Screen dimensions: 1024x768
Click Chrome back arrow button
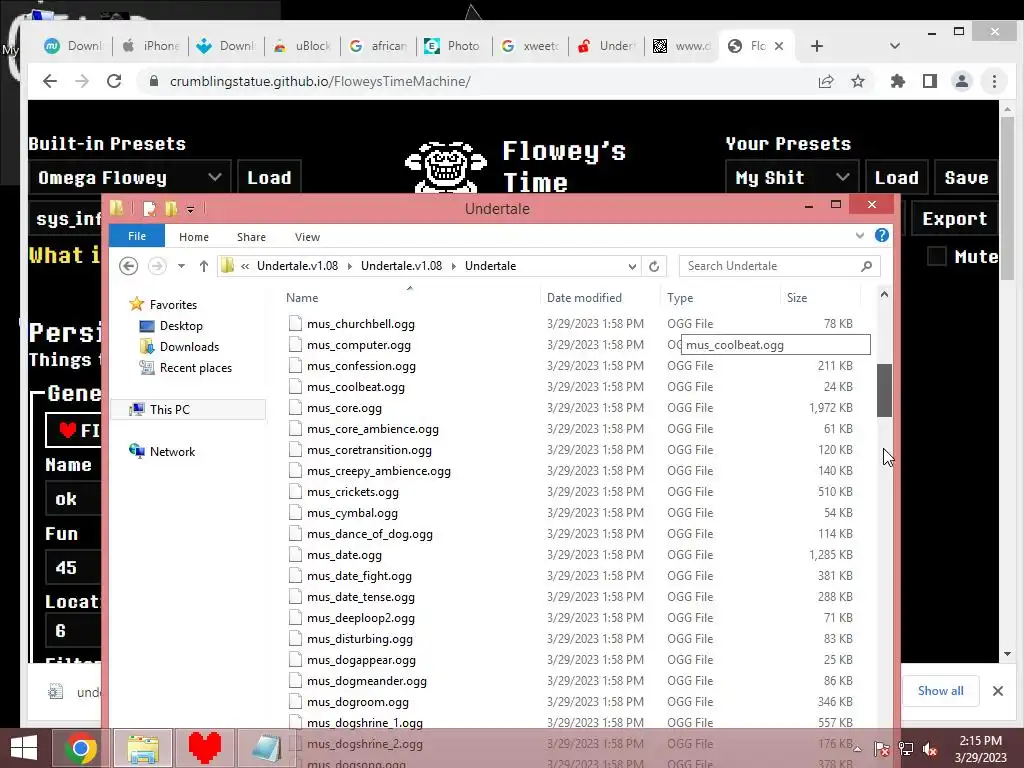click(50, 81)
